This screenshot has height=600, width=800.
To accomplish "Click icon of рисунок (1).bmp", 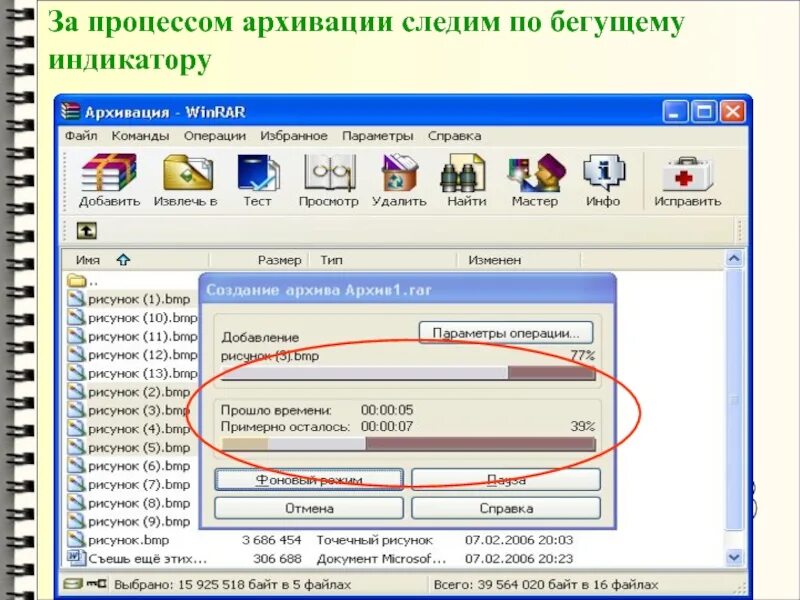I will click(76, 298).
